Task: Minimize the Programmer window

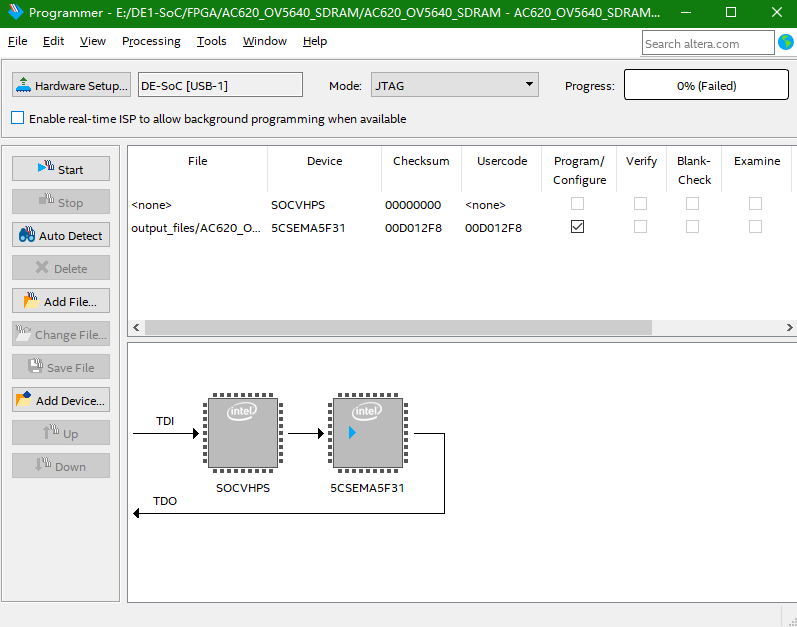Action: click(686, 12)
